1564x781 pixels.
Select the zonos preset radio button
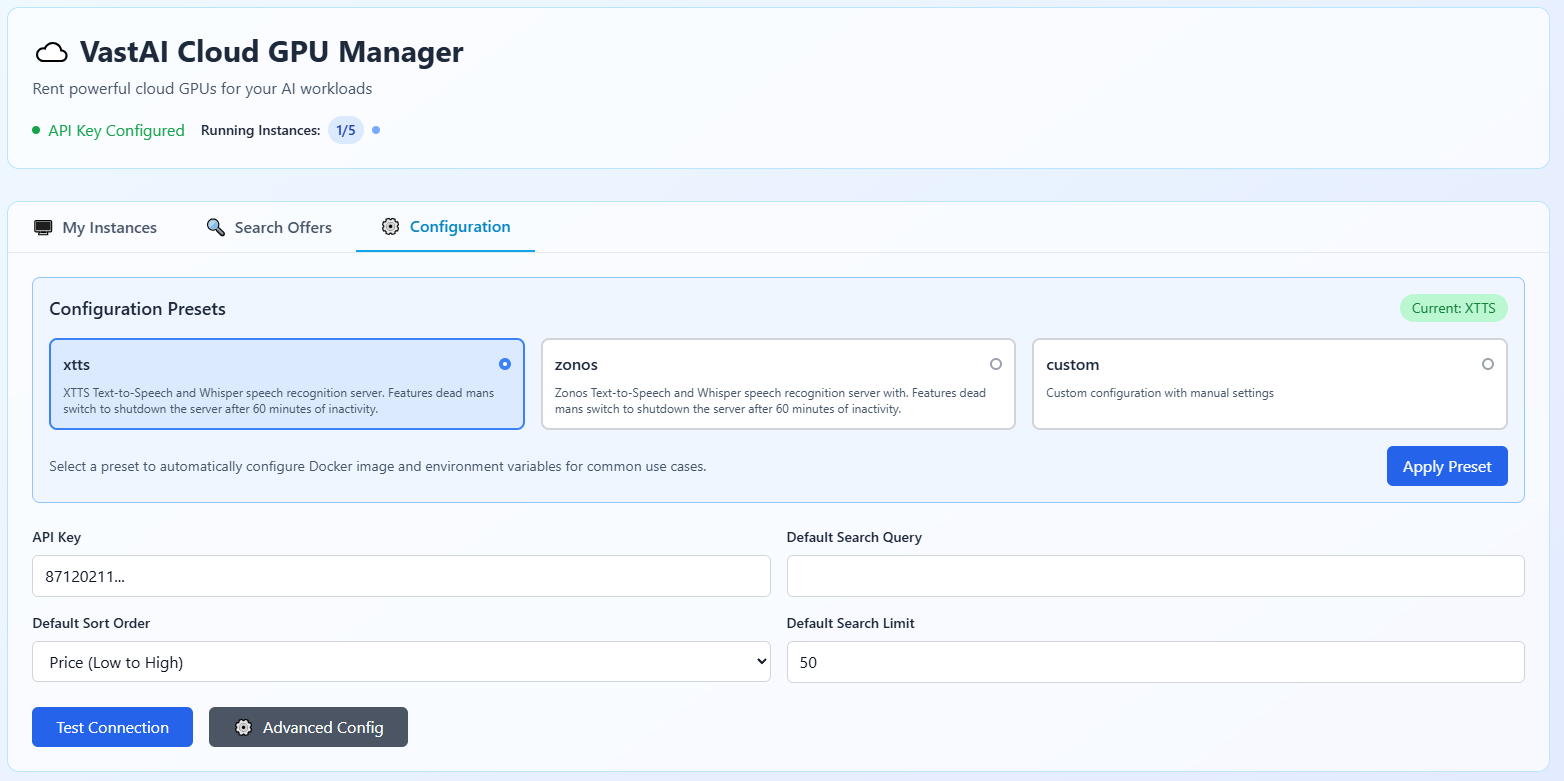point(995,364)
